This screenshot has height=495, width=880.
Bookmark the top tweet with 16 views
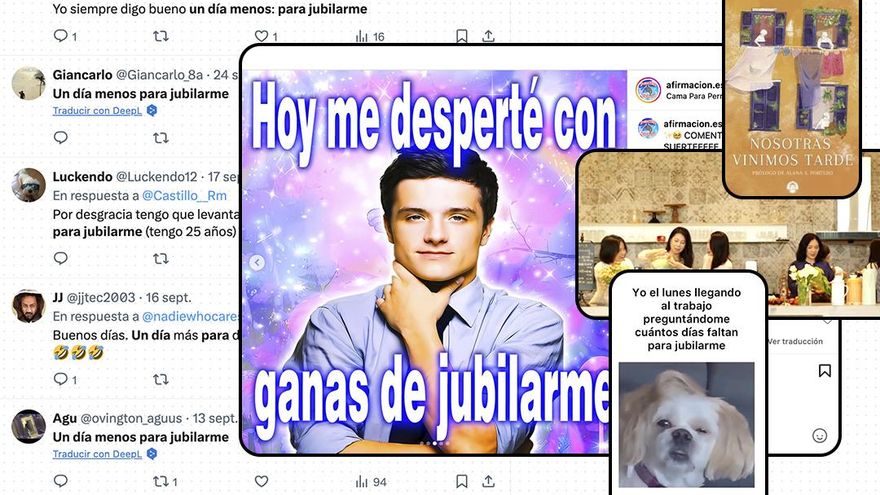461,36
